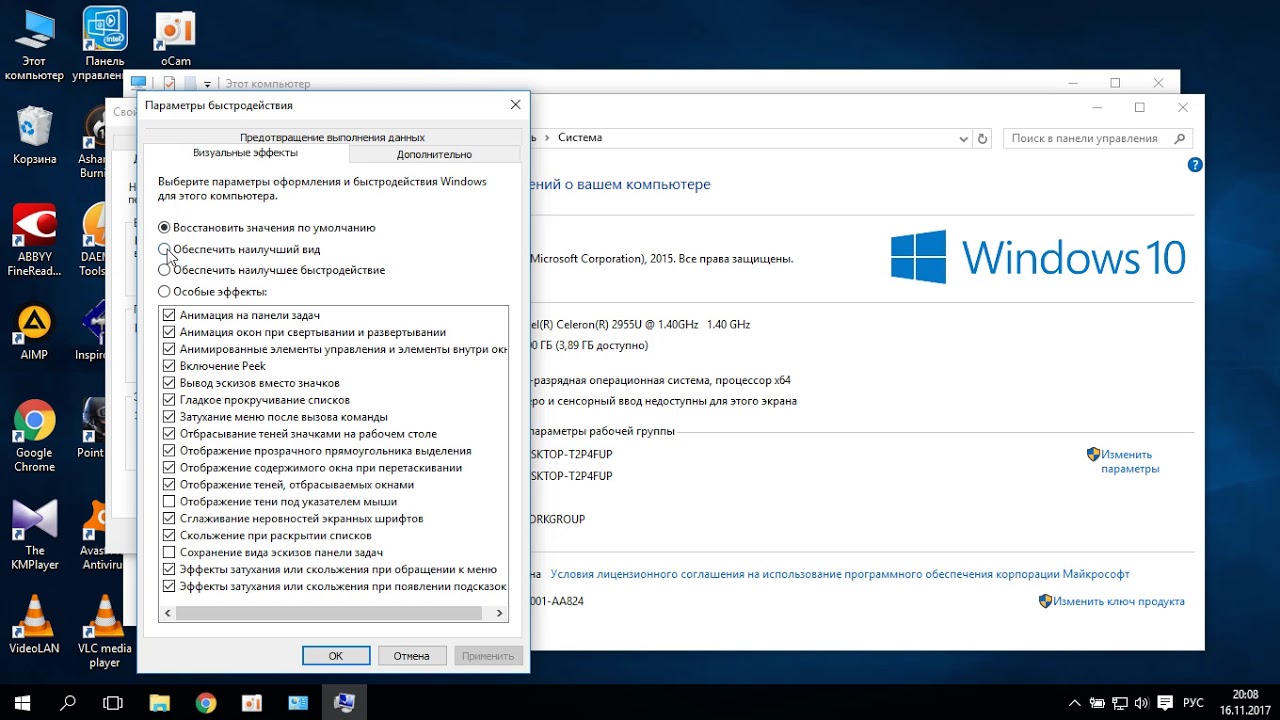Uncheck 'Анимация на панели задач'
This screenshot has width=1280, height=720.
coord(169,315)
